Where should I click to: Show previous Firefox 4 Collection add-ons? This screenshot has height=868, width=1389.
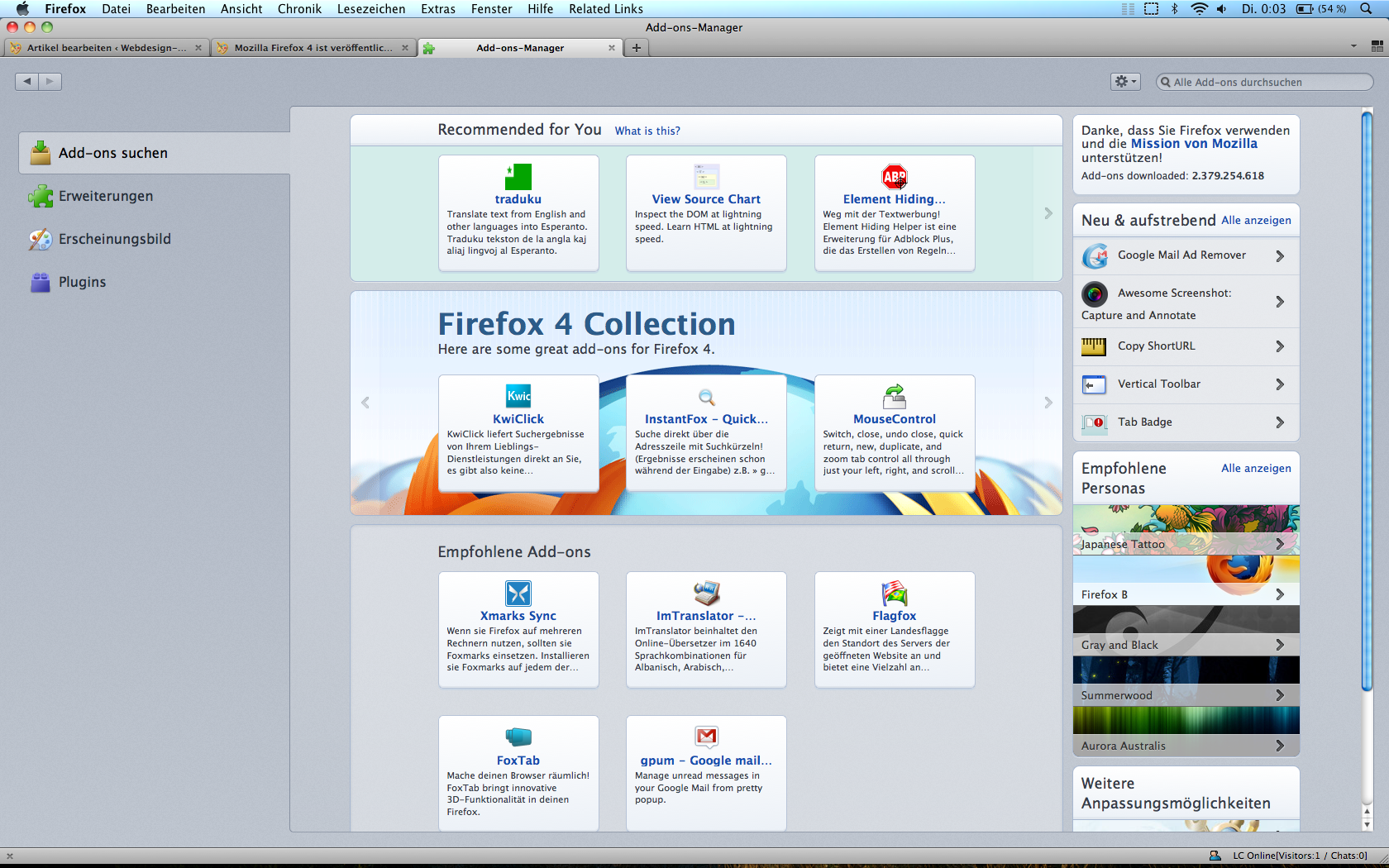[x=365, y=403]
